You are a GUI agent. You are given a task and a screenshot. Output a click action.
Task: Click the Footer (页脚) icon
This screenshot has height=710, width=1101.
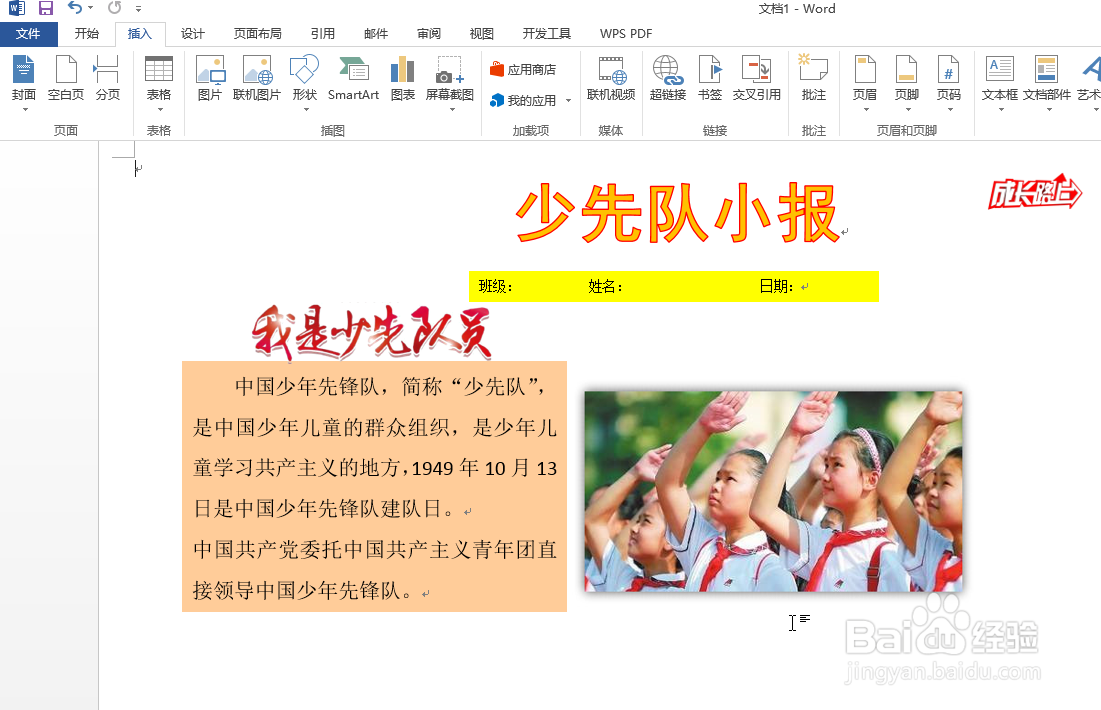pyautogui.click(x=906, y=70)
